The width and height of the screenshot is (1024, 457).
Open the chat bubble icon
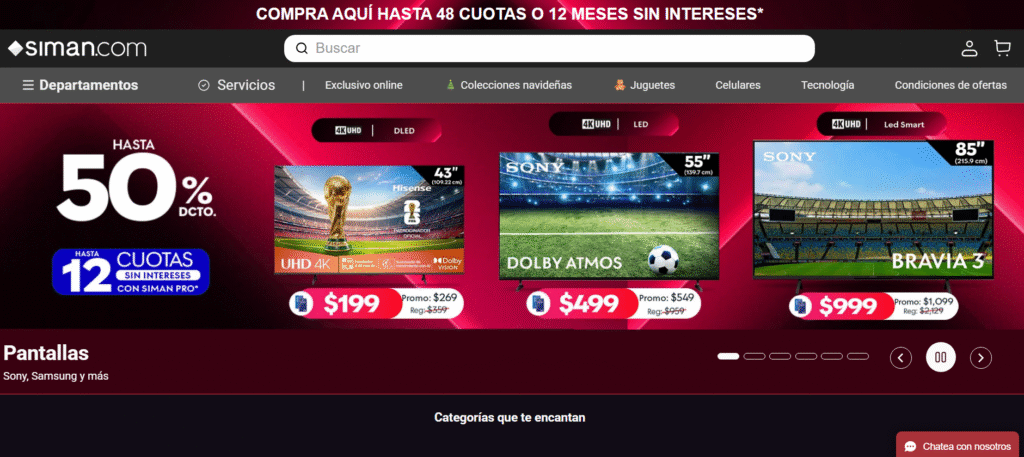910,447
